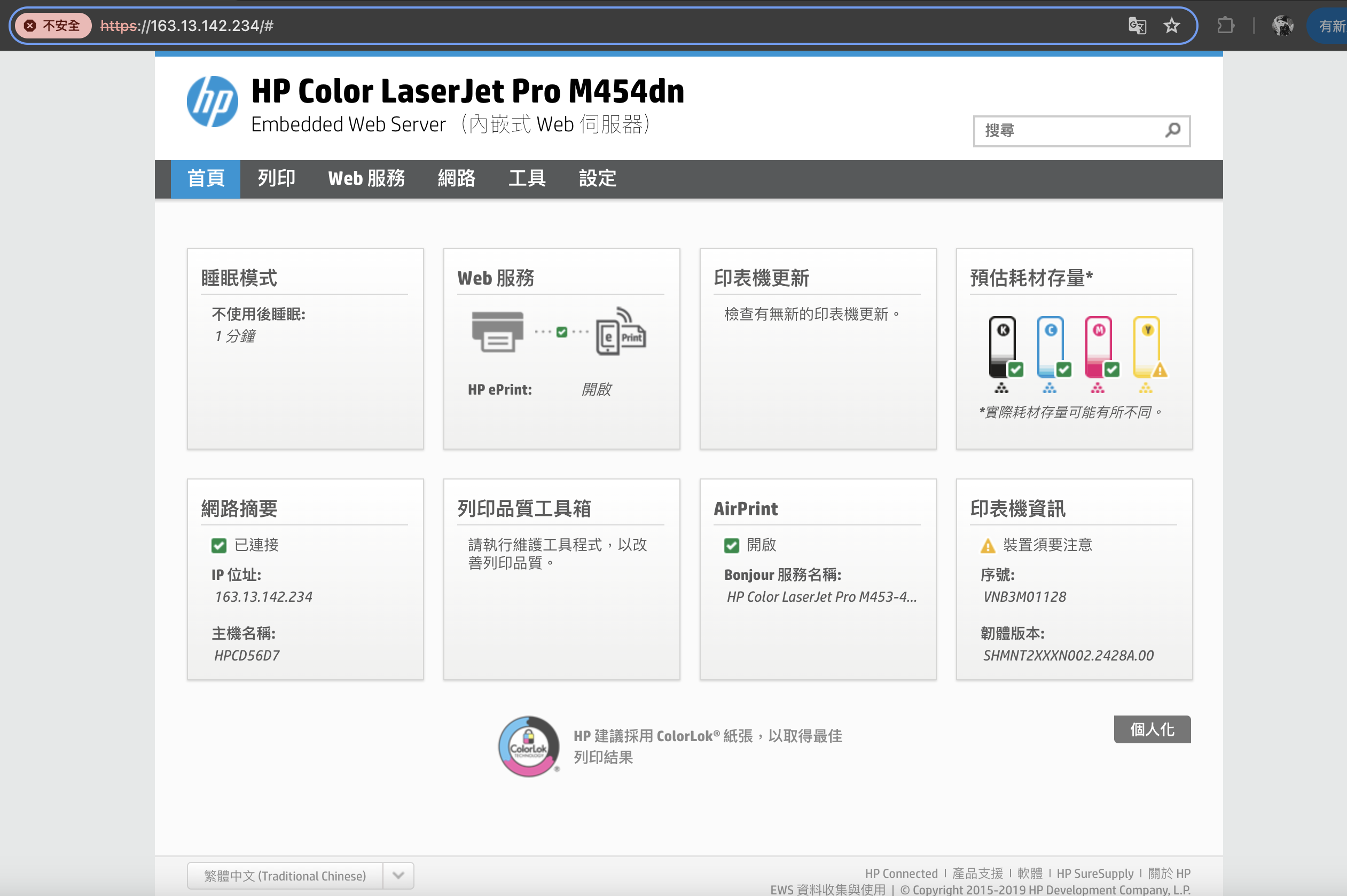
Task: Open the HP Connected footer link
Action: [x=901, y=873]
